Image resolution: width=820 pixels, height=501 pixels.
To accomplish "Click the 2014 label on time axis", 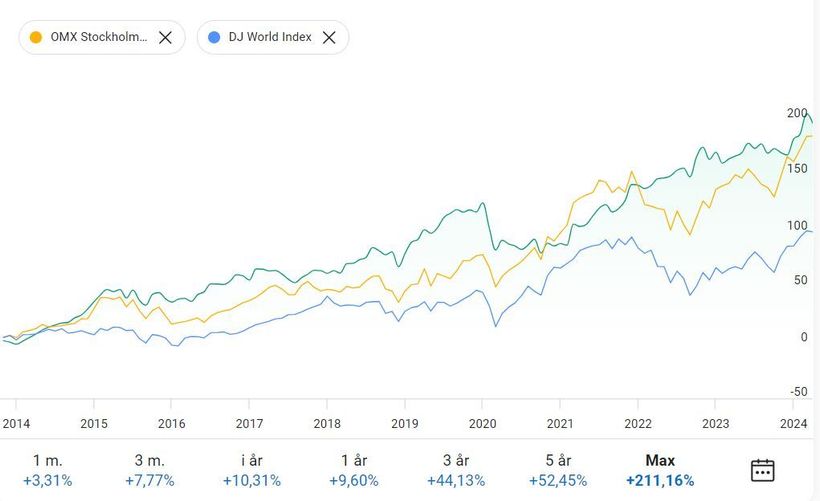I will [x=16, y=424].
